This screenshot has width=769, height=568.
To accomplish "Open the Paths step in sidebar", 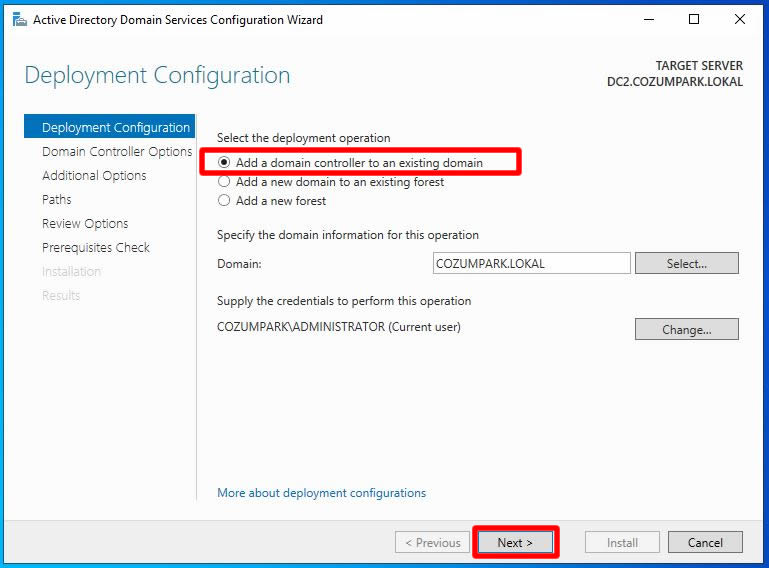I will pyautogui.click(x=57, y=200).
